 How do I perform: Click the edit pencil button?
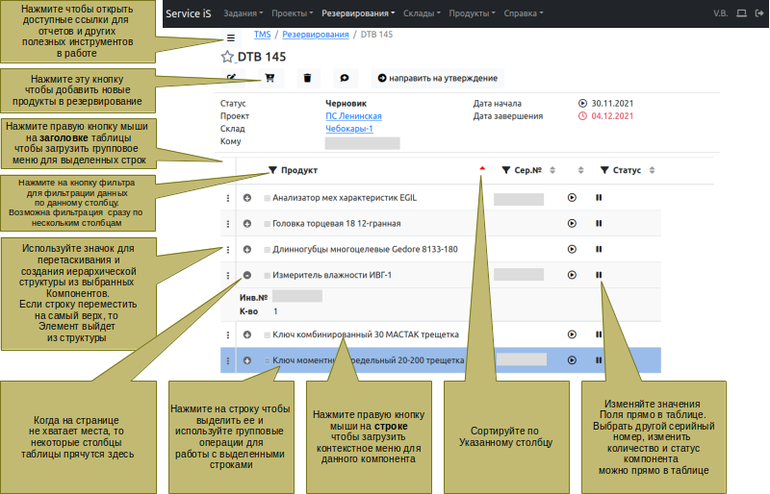coord(232,78)
